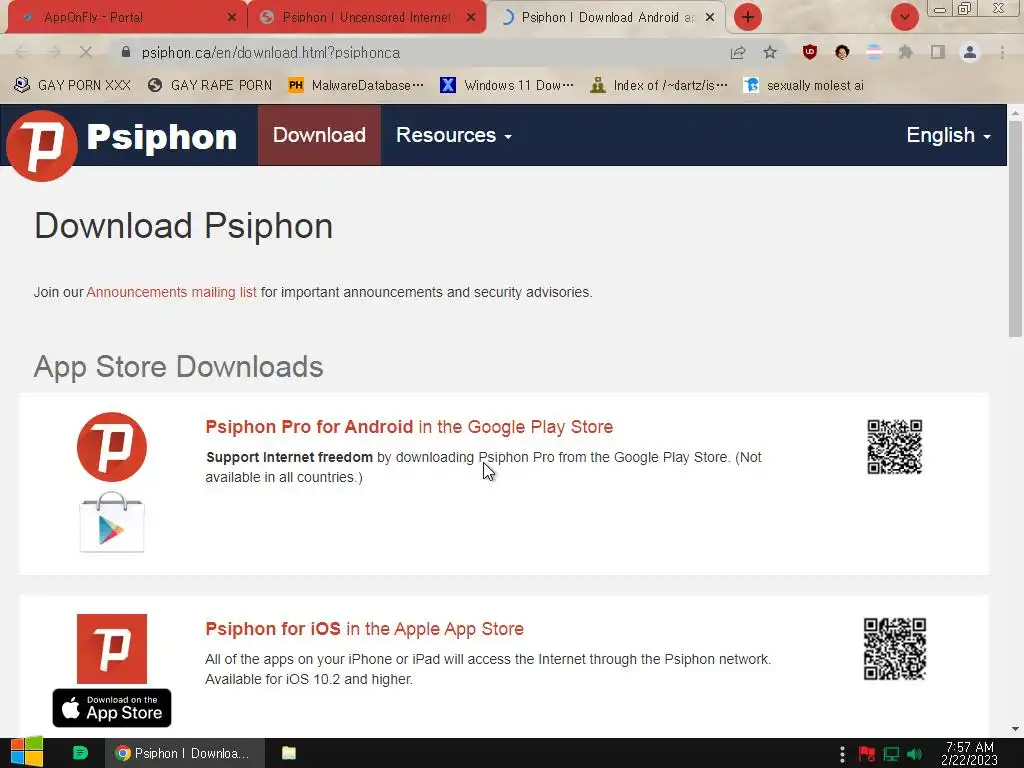
Task: Follow the Announcements mailing list link
Action: tap(171, 292)
